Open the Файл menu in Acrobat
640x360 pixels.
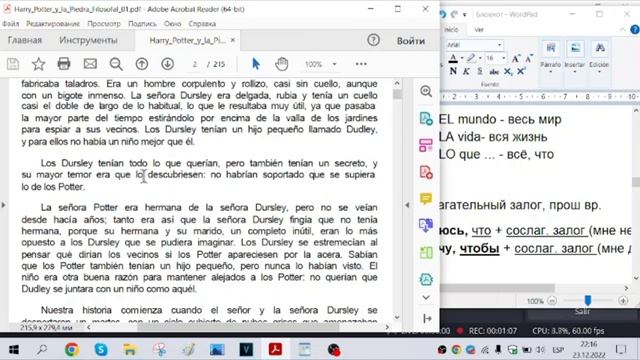[x=11, y=24]
